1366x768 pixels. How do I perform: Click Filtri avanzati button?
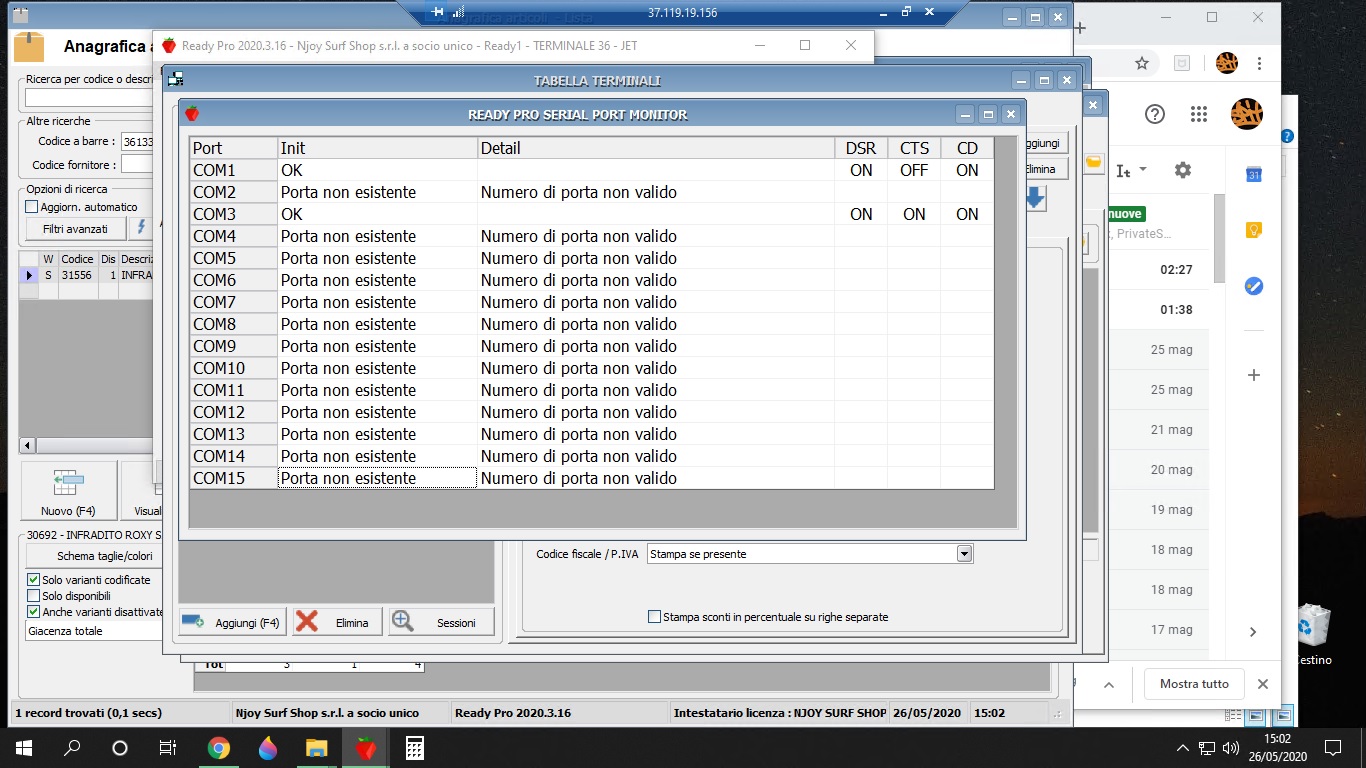(75, 229)
